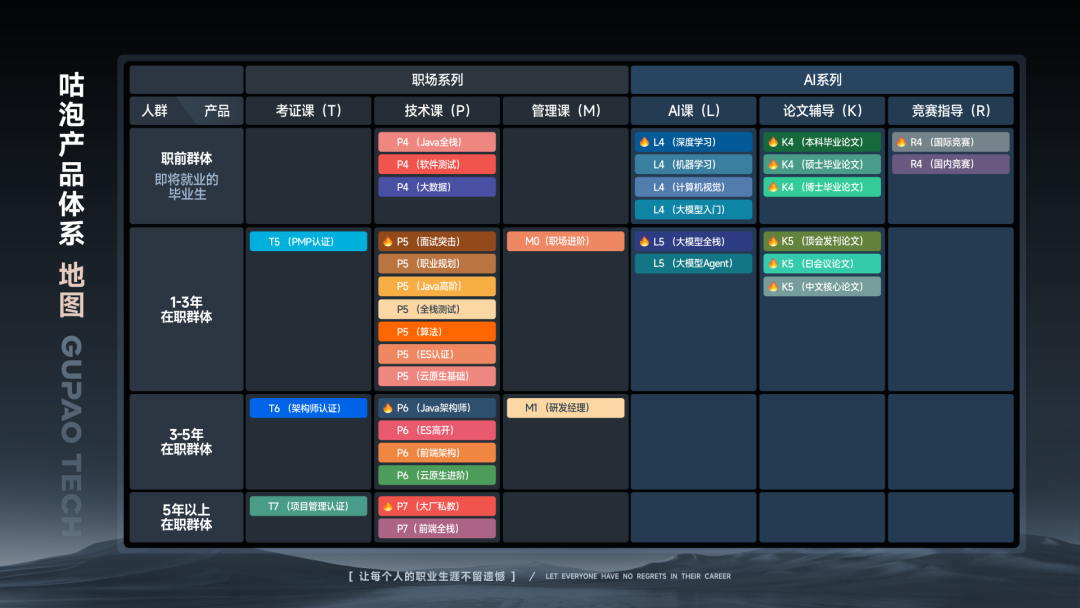Select the AI课 (L) column header
Image resolution: width=1080 pixels, height=608 pixels.
(694, 111)
